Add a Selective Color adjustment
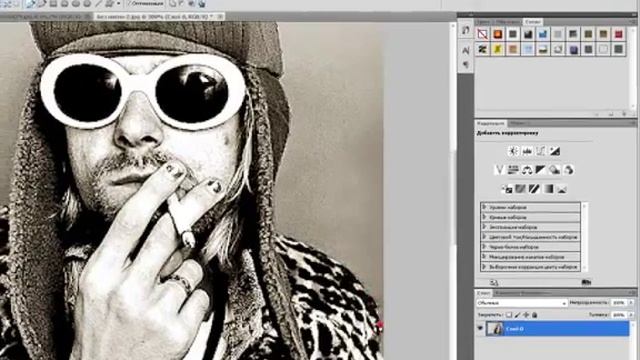The height and width of the screenshot is (360, 640). (562, 189)
